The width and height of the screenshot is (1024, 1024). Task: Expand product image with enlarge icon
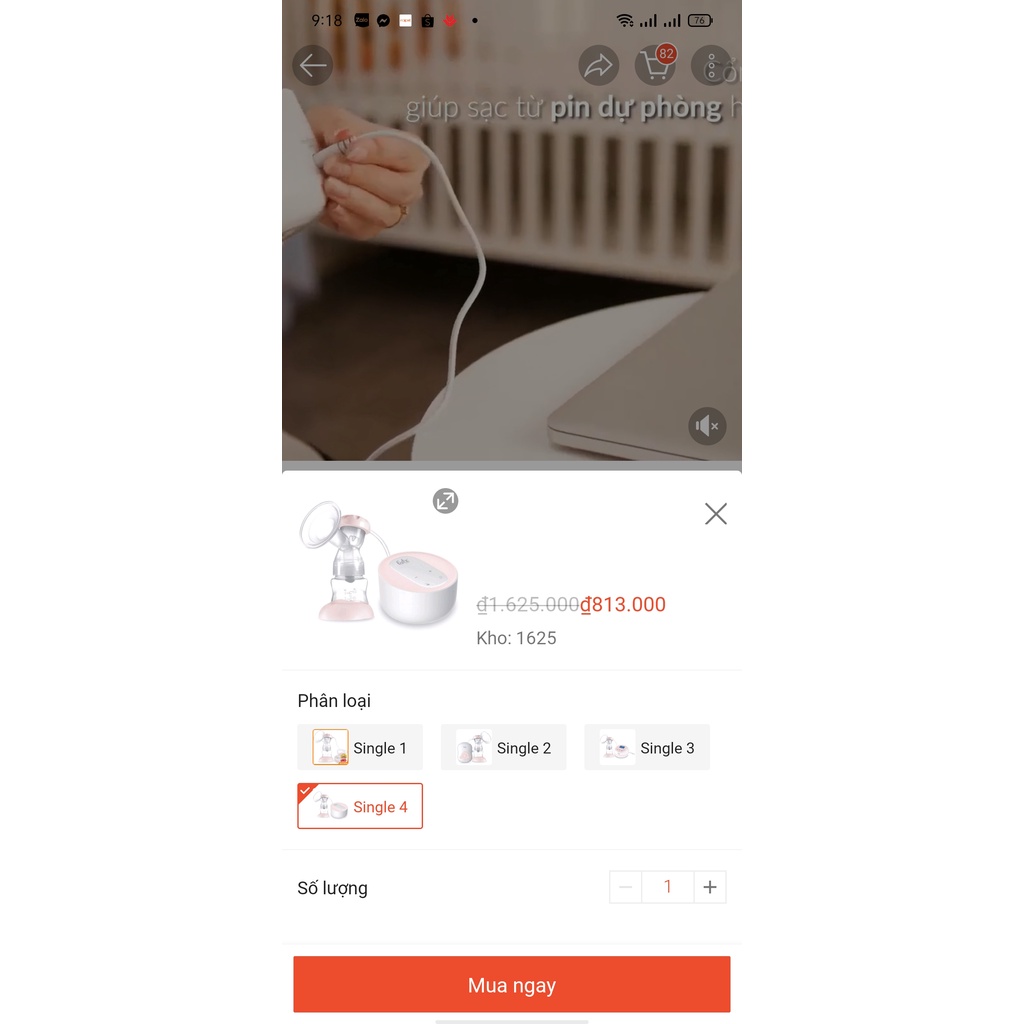click(x=445, y=501)
